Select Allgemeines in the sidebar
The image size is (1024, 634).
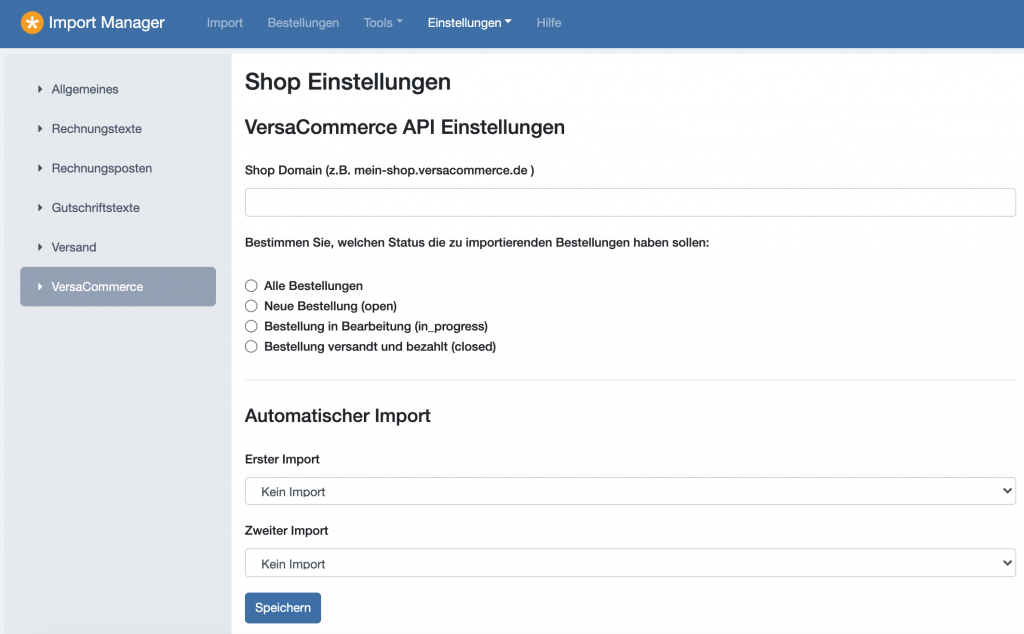[x=85, y=89]
